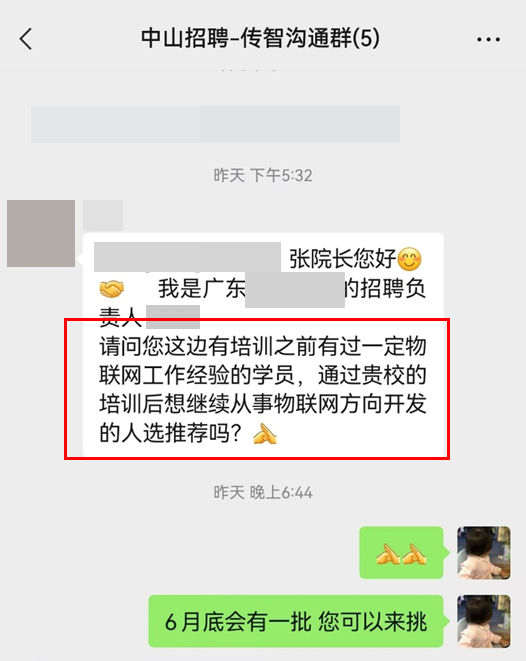
Task: Tap the timestamp 昨天 下午5:32
Action: click(x=263, y=175)
